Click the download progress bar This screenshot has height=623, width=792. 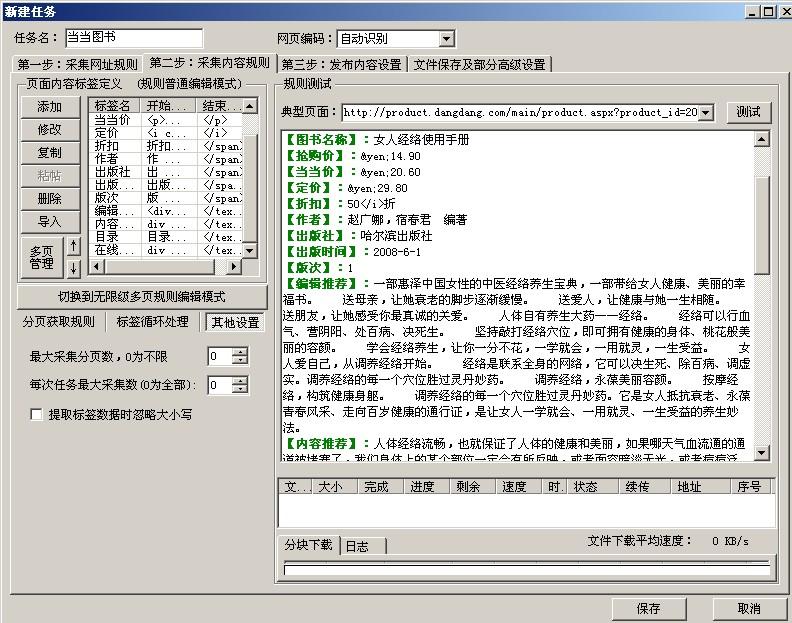point(527,568)
